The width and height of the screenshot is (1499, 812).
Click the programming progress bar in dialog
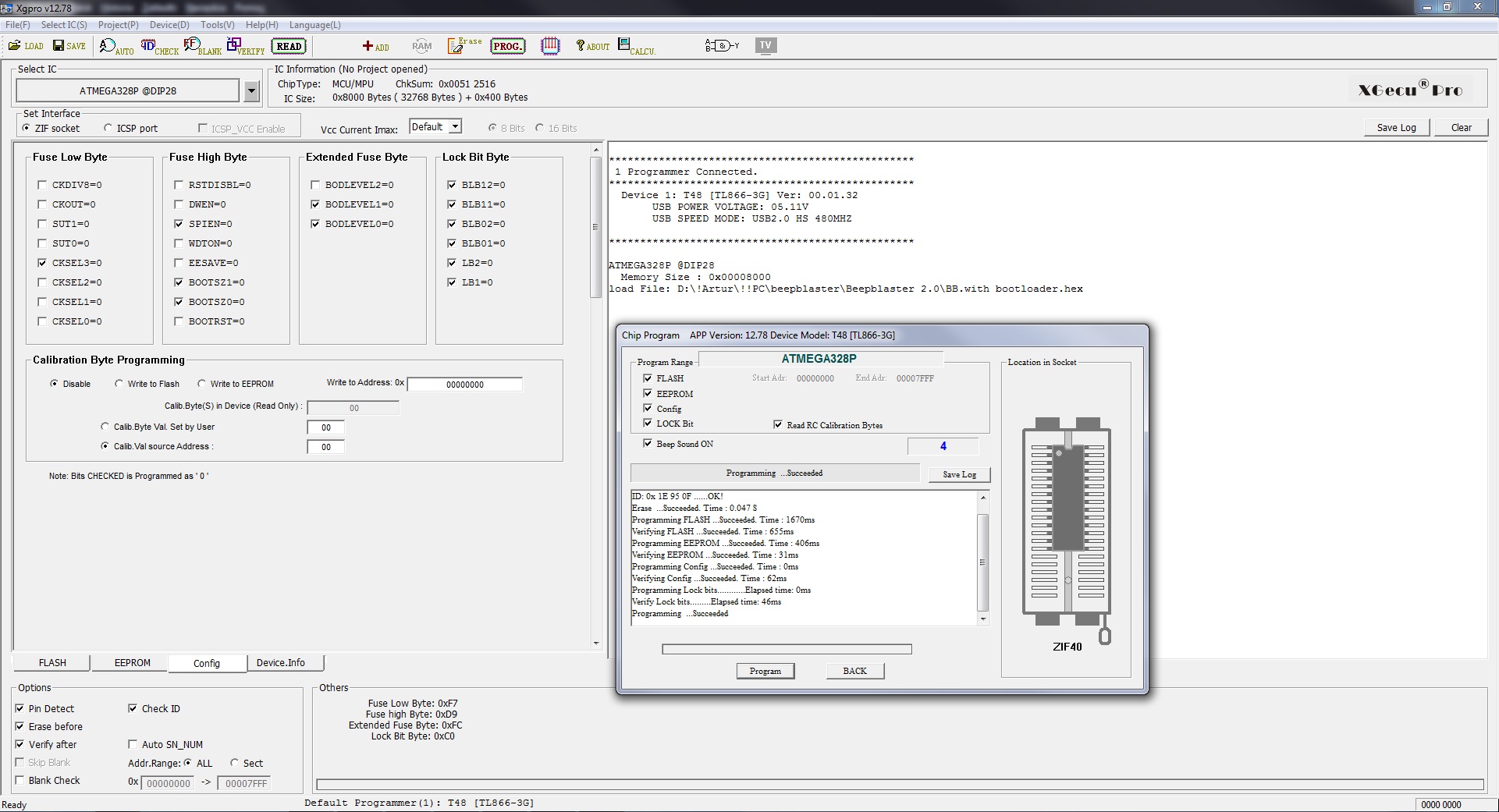coord(787,649)
